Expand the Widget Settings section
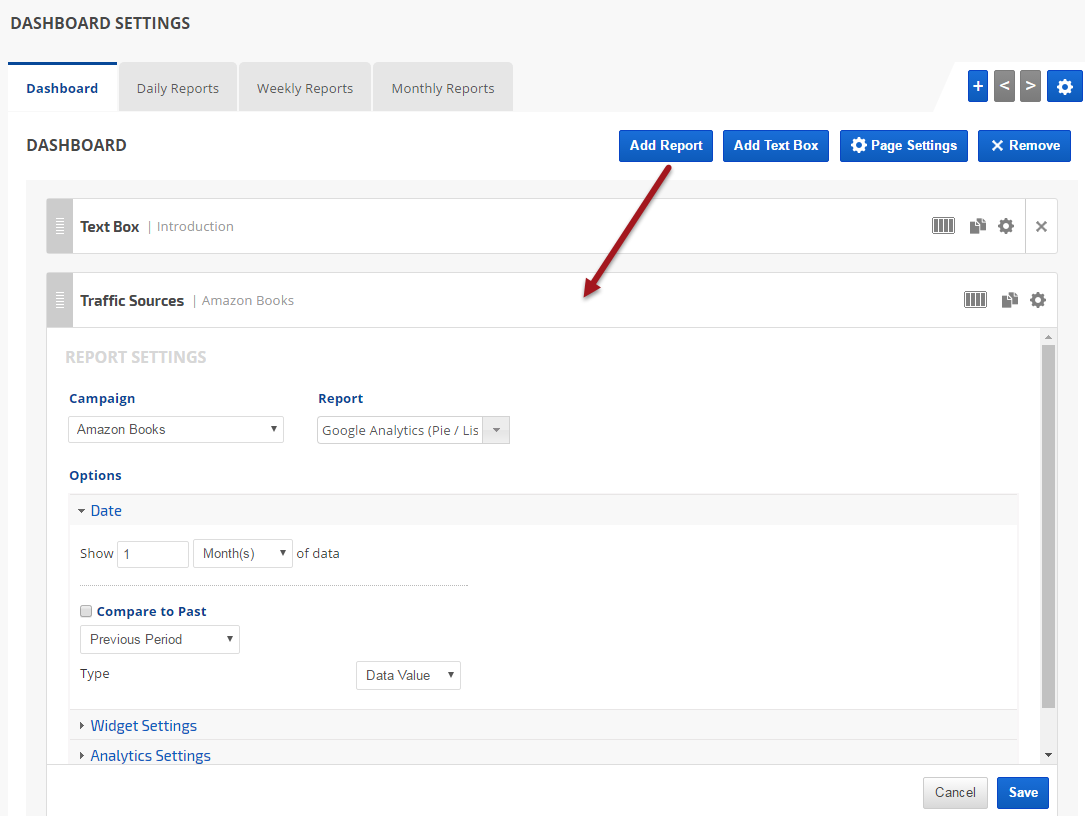The width and height of the screenshot is (1085, 816). 143,726
